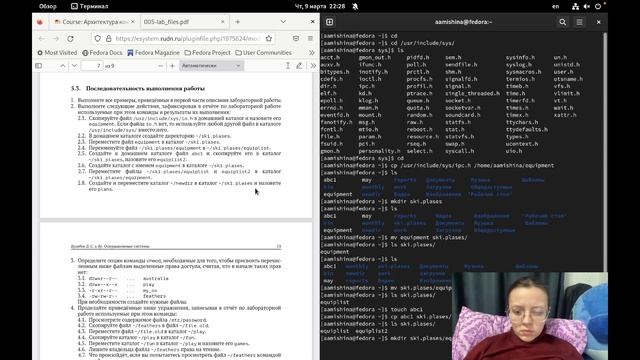The height and width of the screenshot is (360, 640).
Task: Expand the list all tabs chevron
Action: [x=283, y=22]
